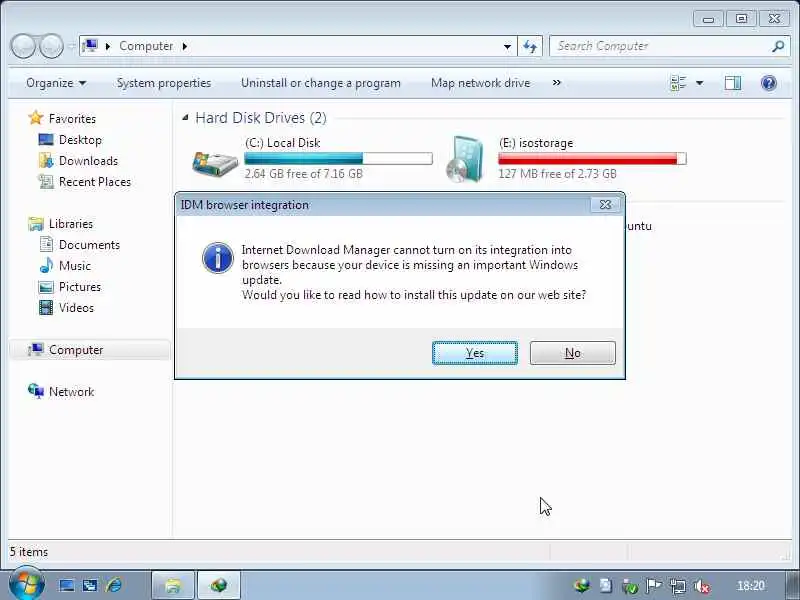Click the green check tray icon
This screenshot has height=600, width=800.
click(x=630, y=587)
